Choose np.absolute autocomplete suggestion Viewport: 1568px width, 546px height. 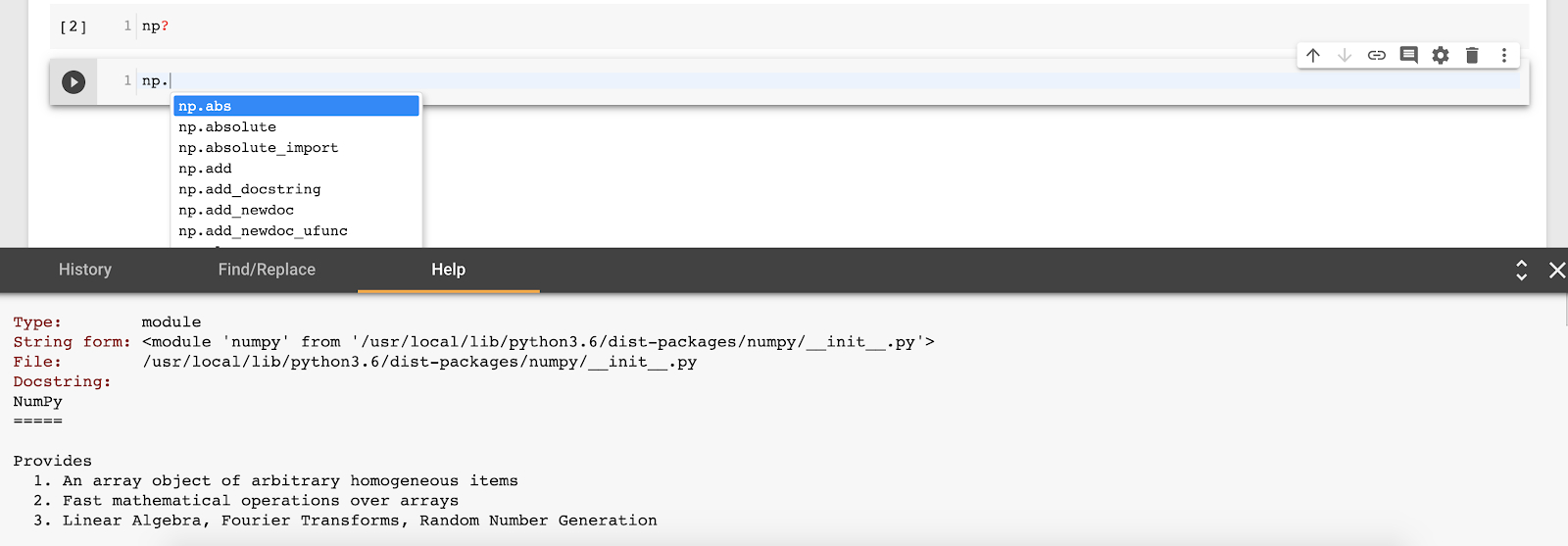[x=296, y=127]
